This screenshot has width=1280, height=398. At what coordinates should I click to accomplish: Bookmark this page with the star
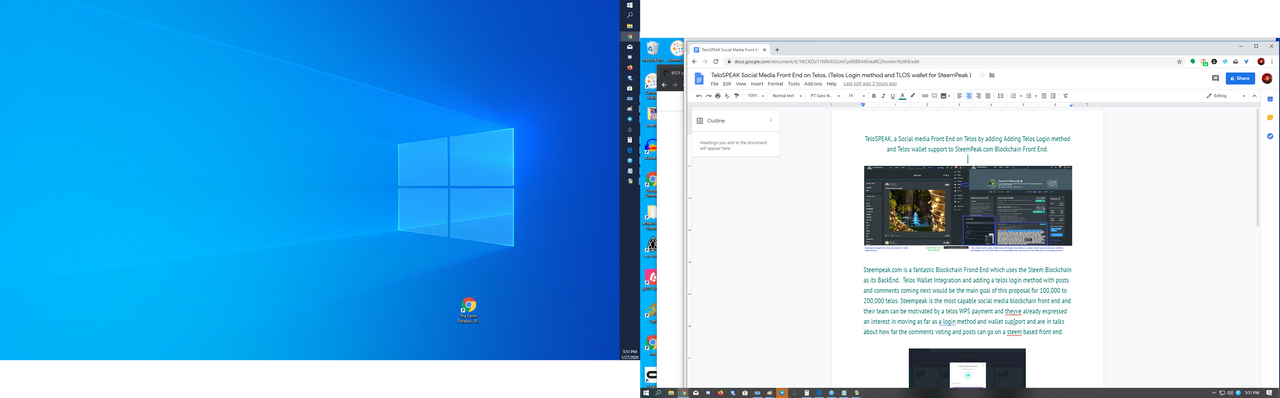click(x=1180, y=61)
